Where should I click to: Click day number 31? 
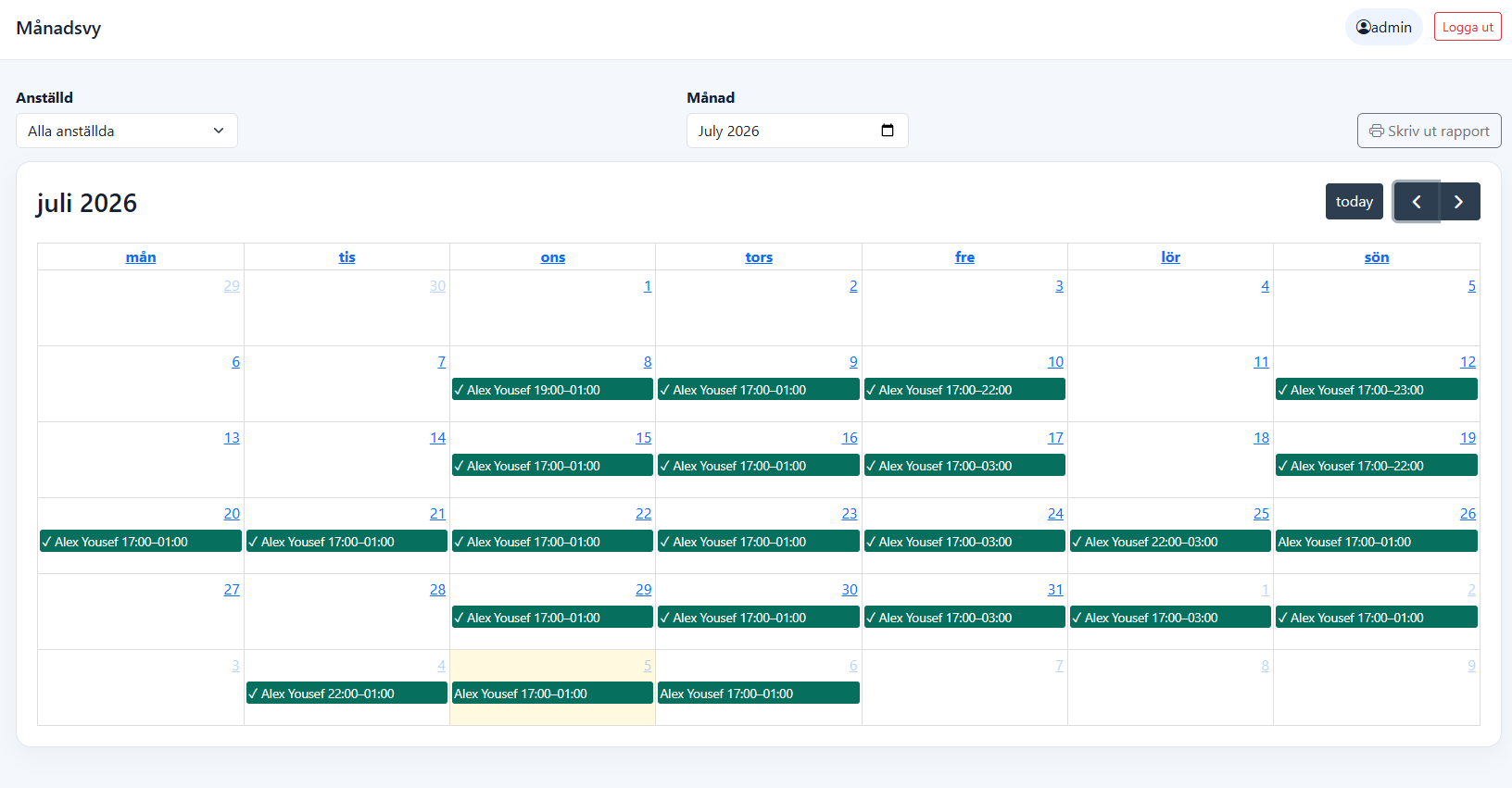coord(1055,590)
